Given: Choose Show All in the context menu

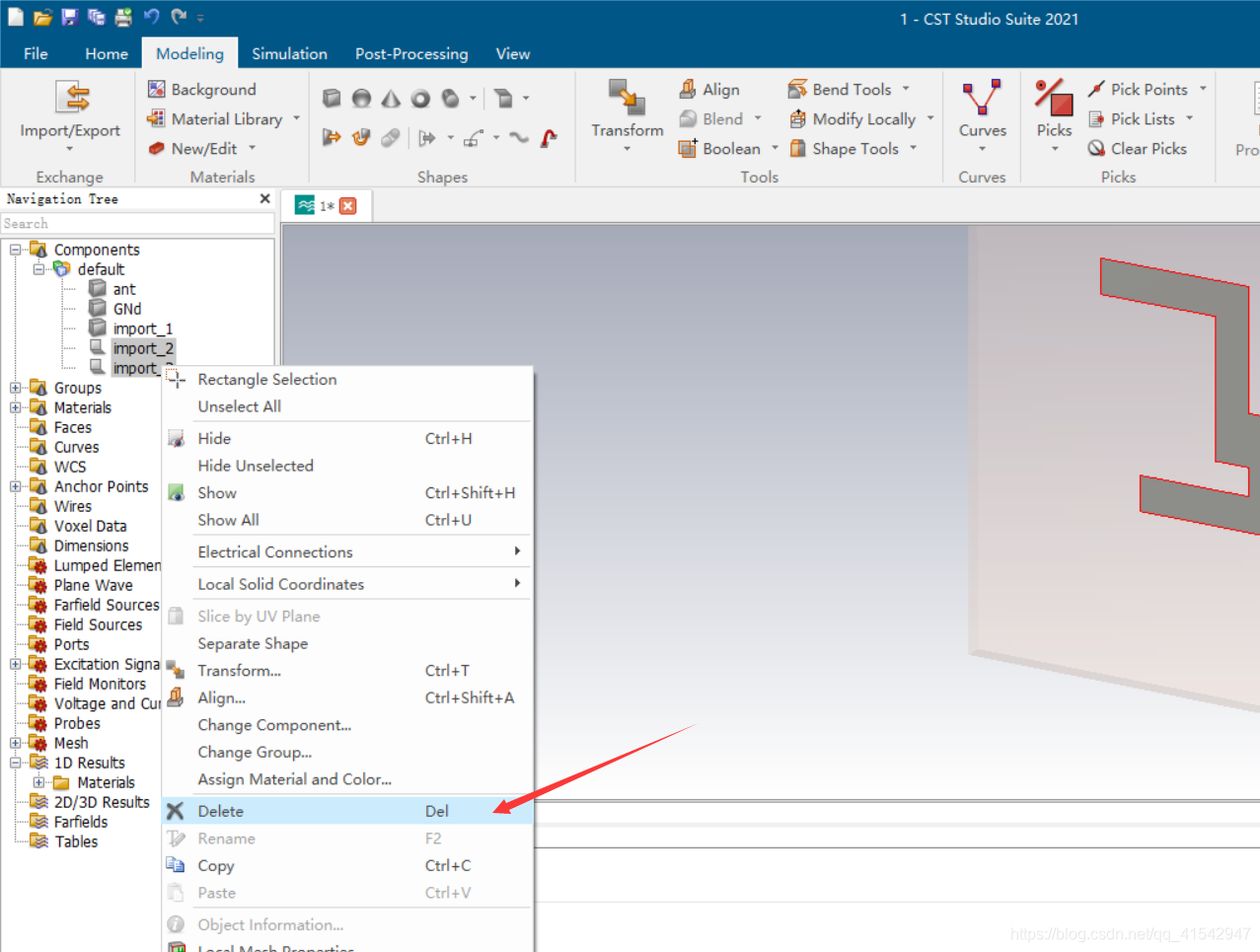Looking at the screenshot, I should [347, 520].
